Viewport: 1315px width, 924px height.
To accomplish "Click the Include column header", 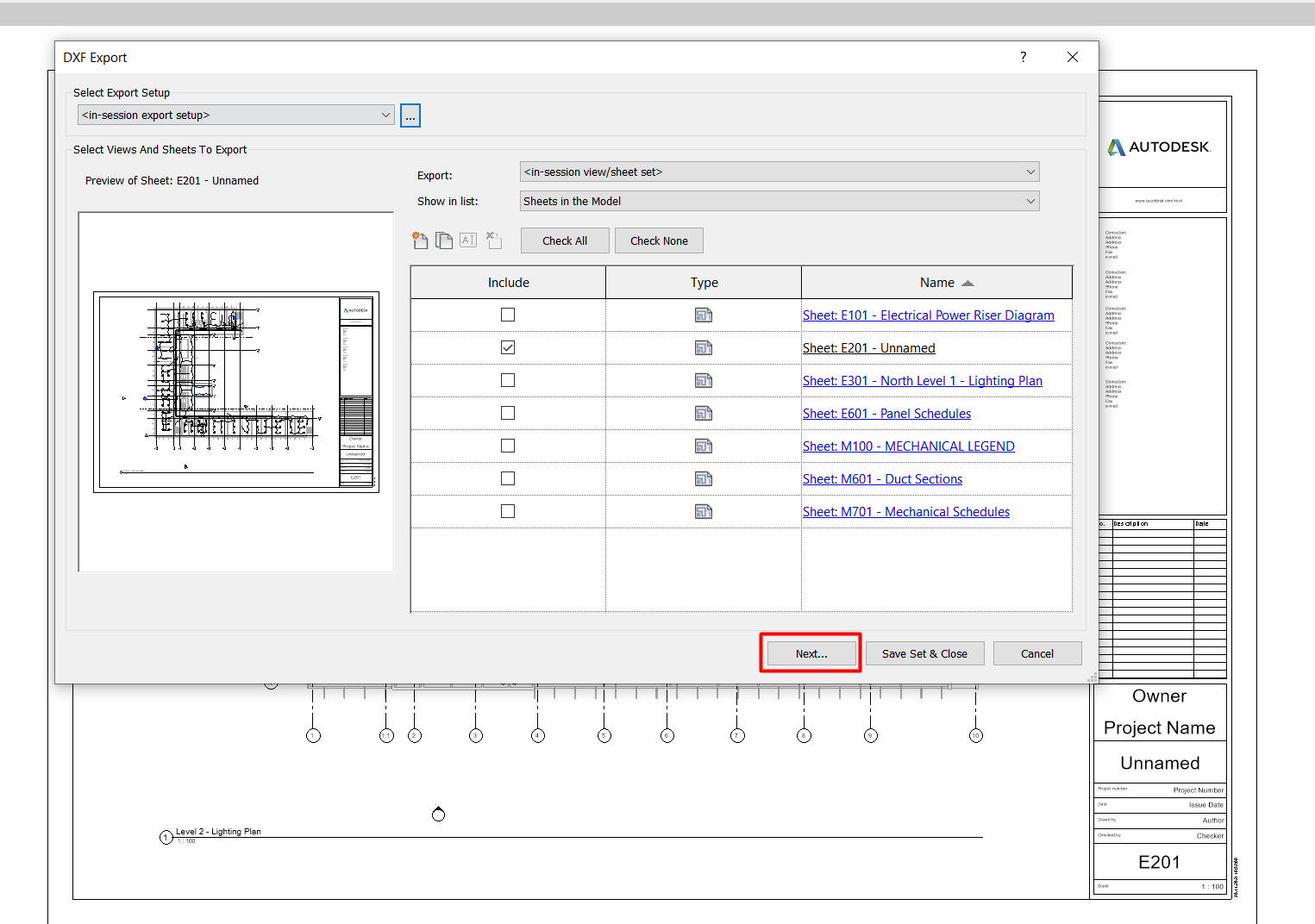I will coord(508,283).
